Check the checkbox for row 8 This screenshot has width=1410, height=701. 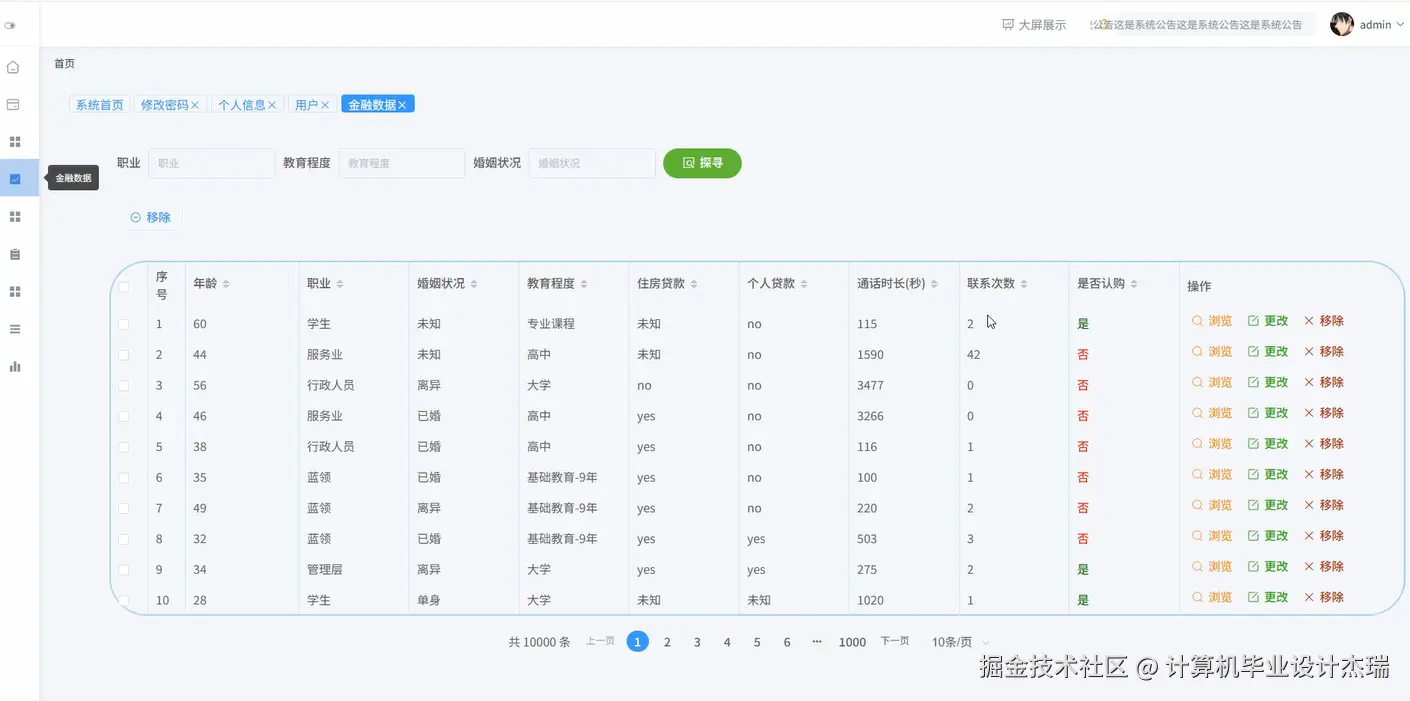(x=124, y=539)
